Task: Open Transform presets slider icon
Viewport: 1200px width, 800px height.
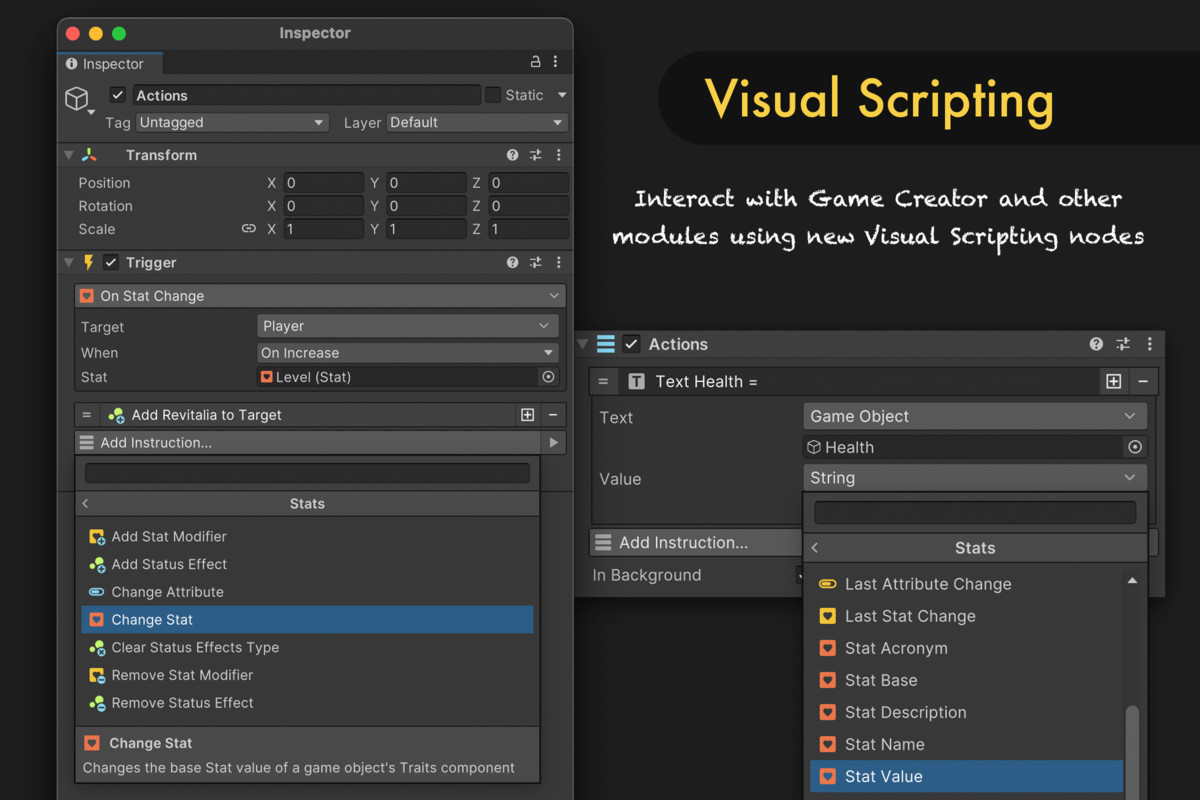Action: point(536,155)
